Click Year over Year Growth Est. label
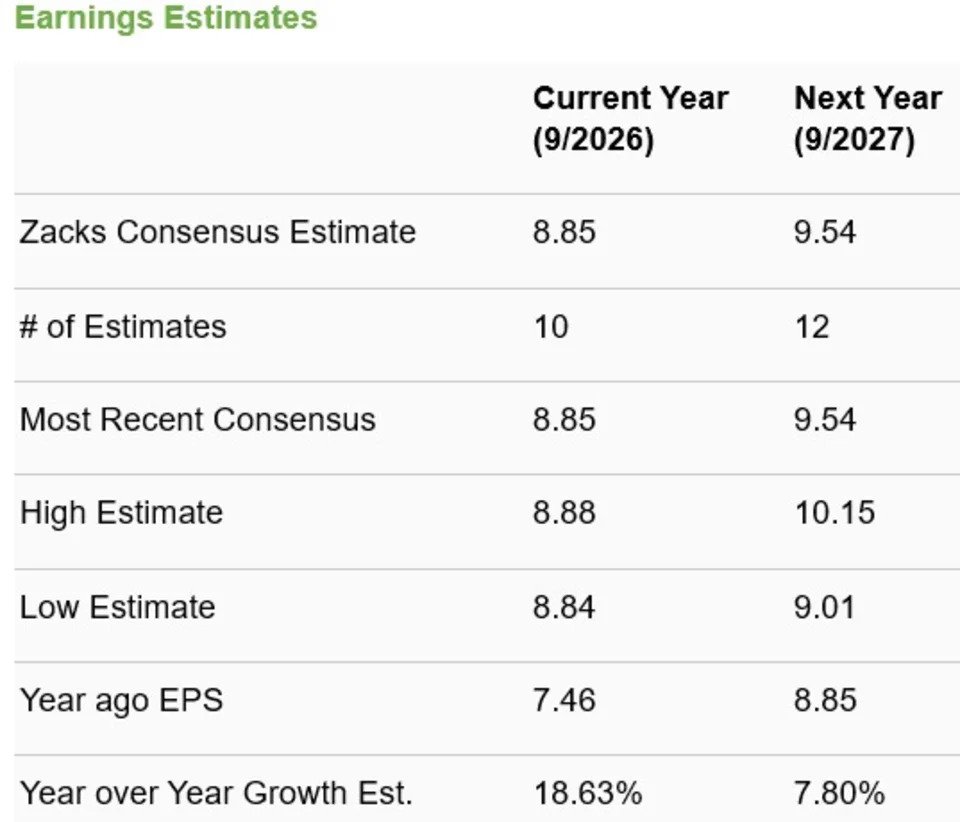960x822 pixels. 216,793
